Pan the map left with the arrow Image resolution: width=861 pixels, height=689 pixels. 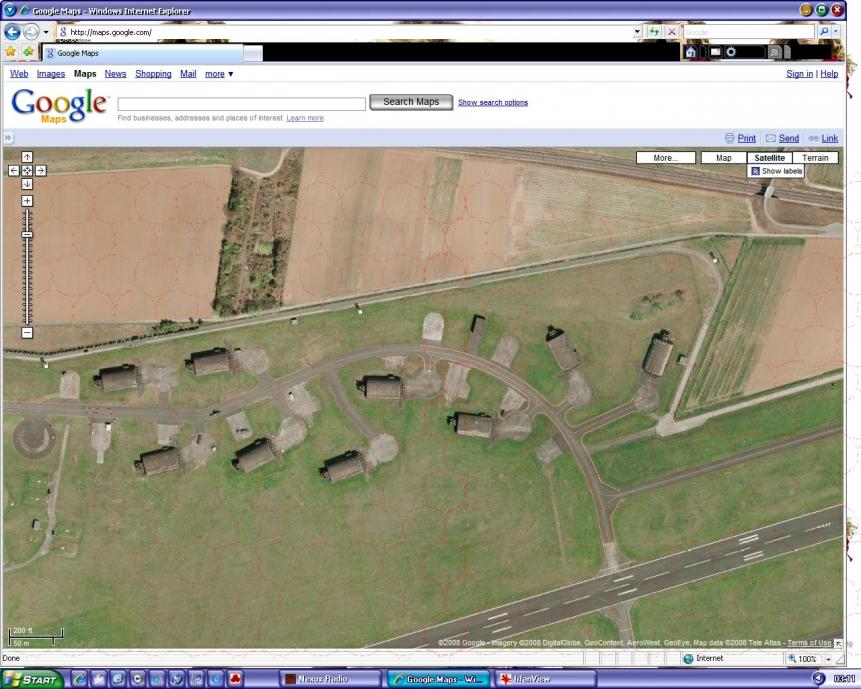point(14,170)
